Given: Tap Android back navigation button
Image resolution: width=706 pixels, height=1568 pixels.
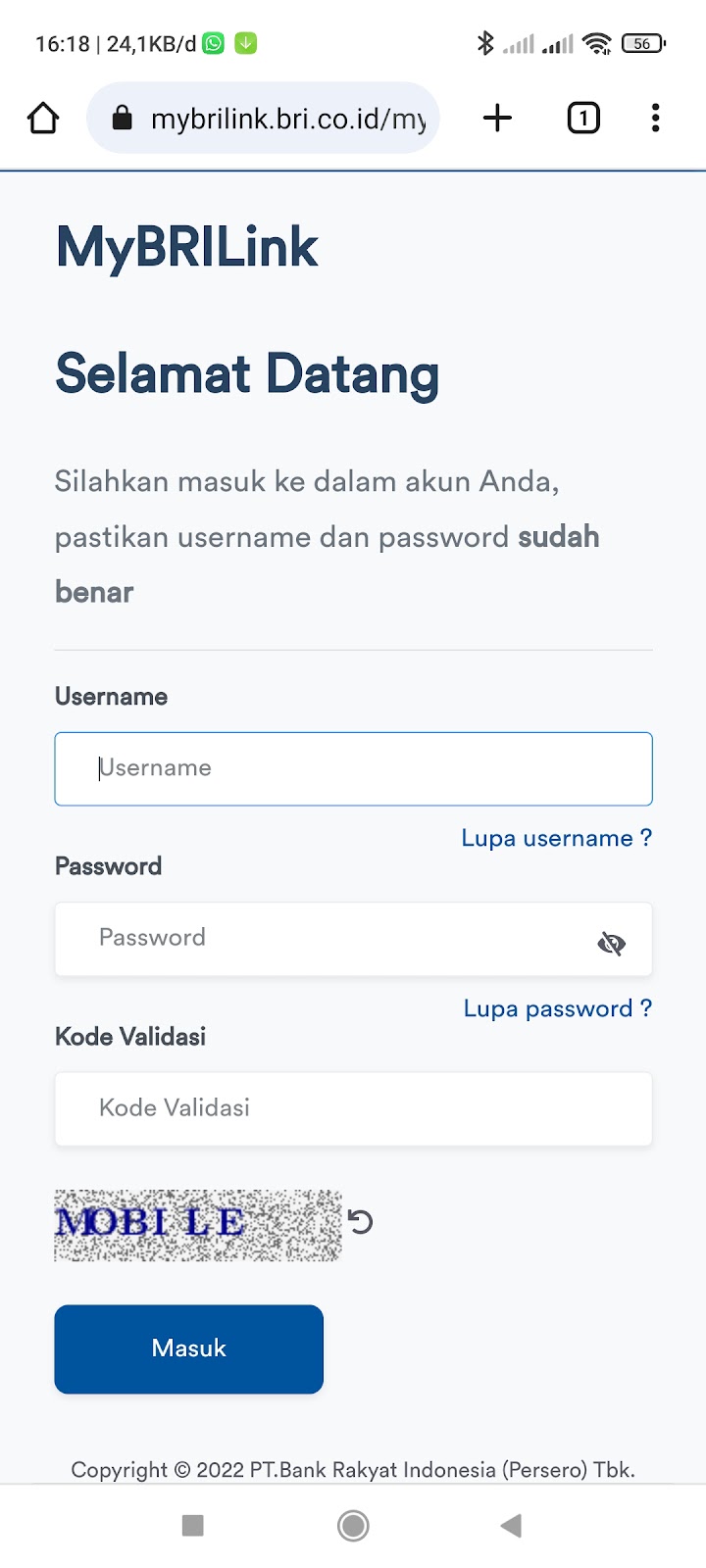Looking at the screenshot, I should click(511, 1526).
